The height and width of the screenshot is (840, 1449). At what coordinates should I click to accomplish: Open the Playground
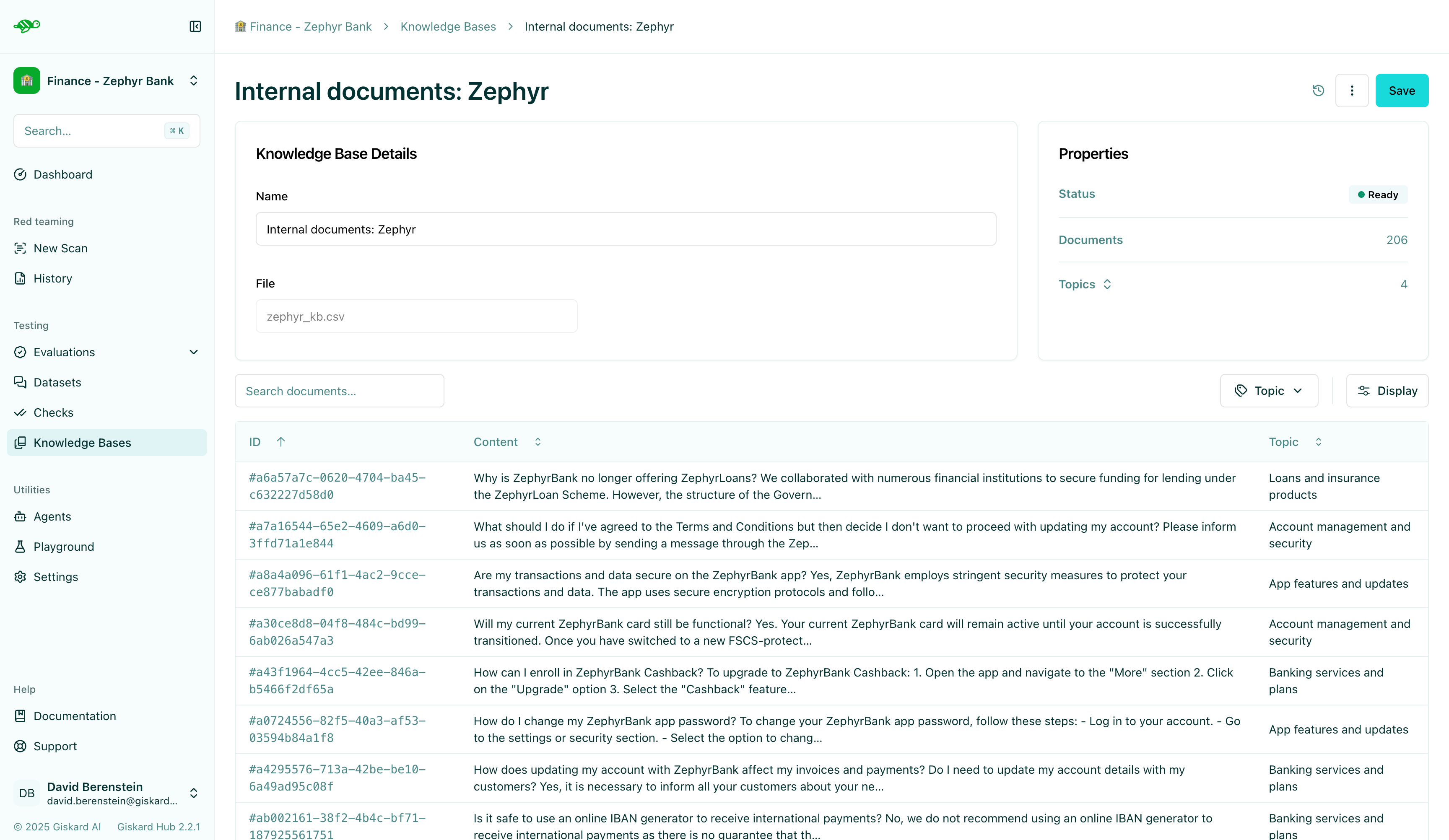63,546
